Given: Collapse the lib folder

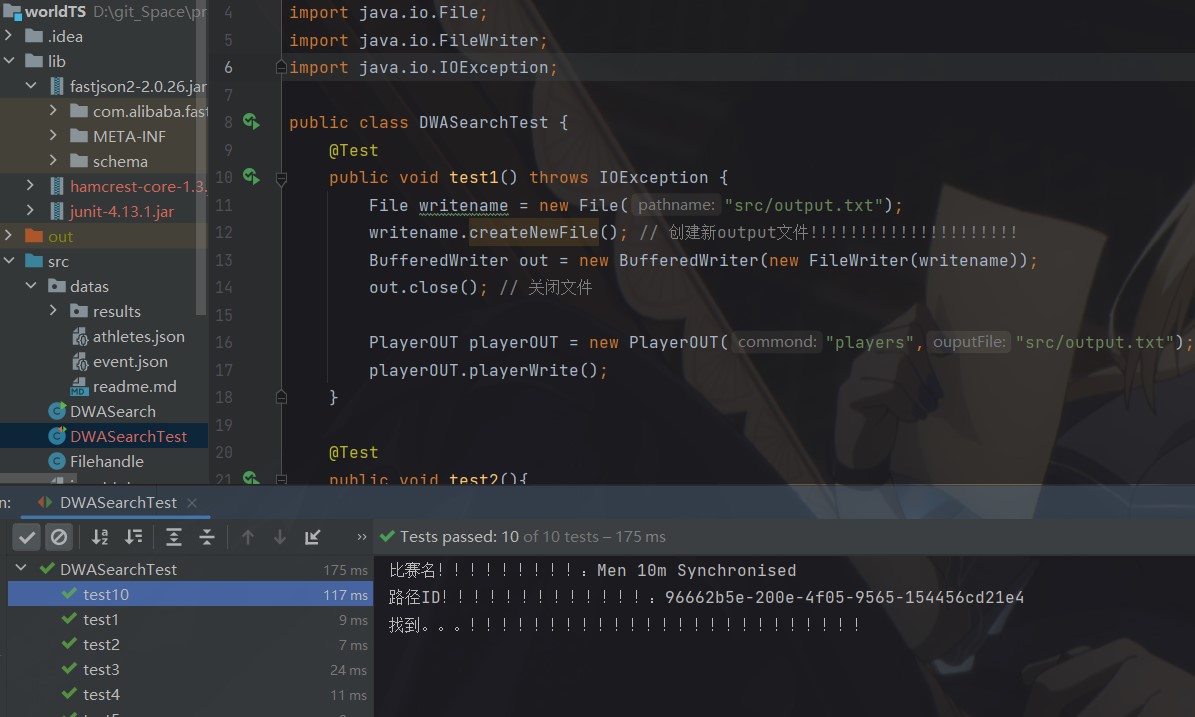Looking at the screenshot, I should pos(8,60).
